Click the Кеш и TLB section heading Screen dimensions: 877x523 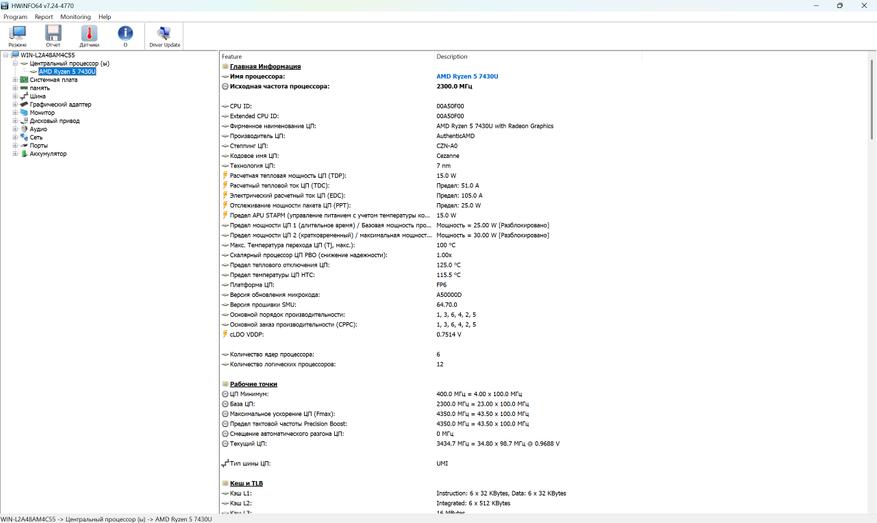point(246,483)
